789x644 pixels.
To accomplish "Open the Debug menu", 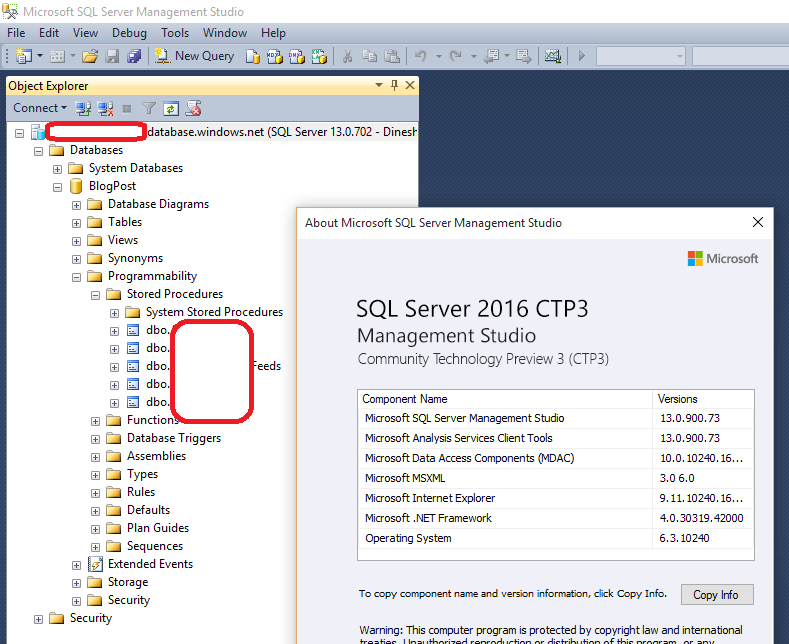I will [x=129, y=33].
